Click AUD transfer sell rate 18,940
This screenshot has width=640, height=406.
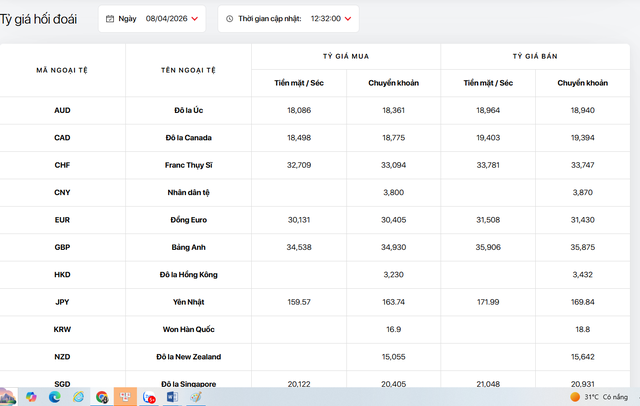(582, 110)
